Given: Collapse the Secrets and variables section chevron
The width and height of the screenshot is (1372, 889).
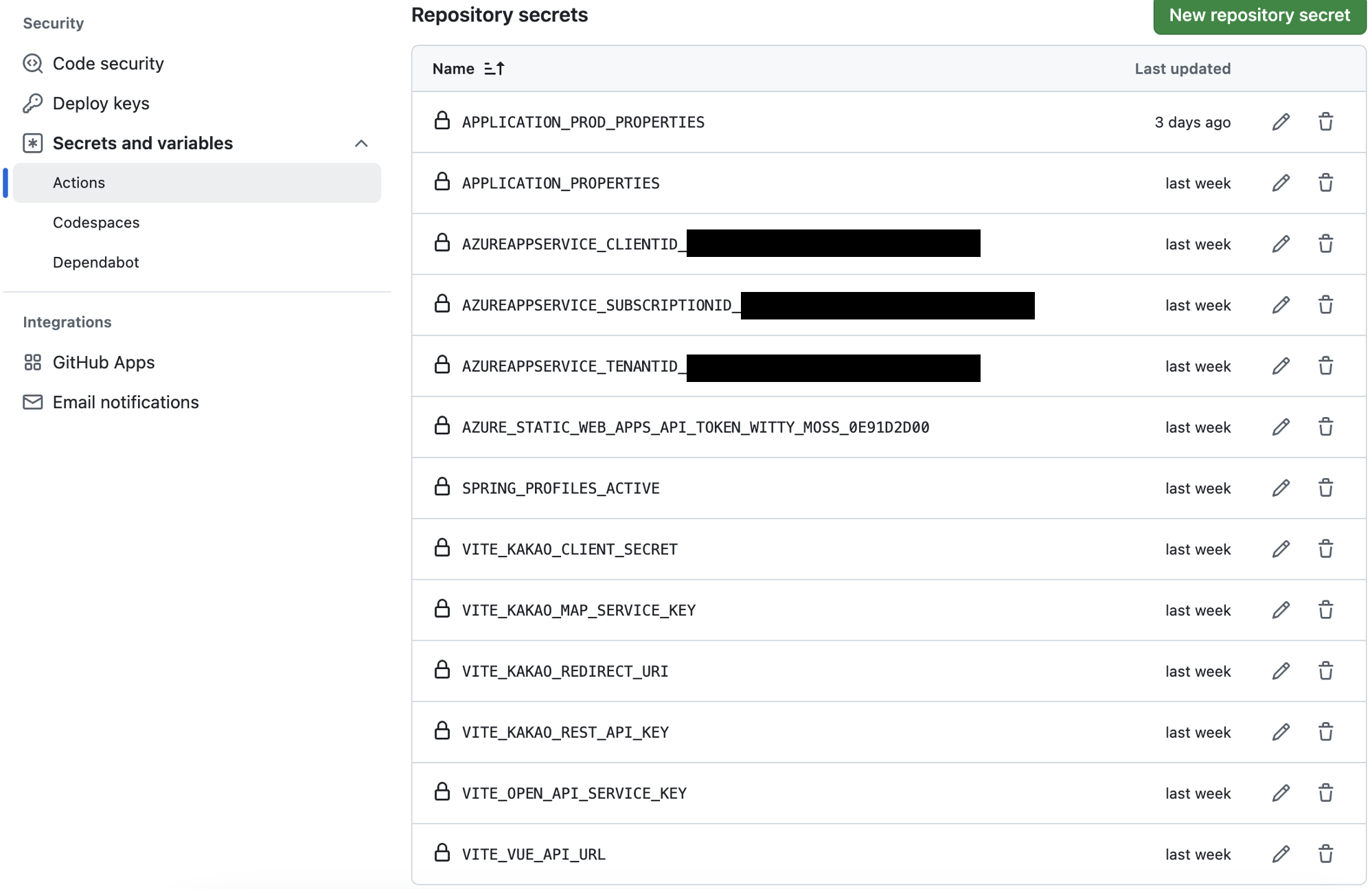Looking at the screenshot, I should coord(361,144).
